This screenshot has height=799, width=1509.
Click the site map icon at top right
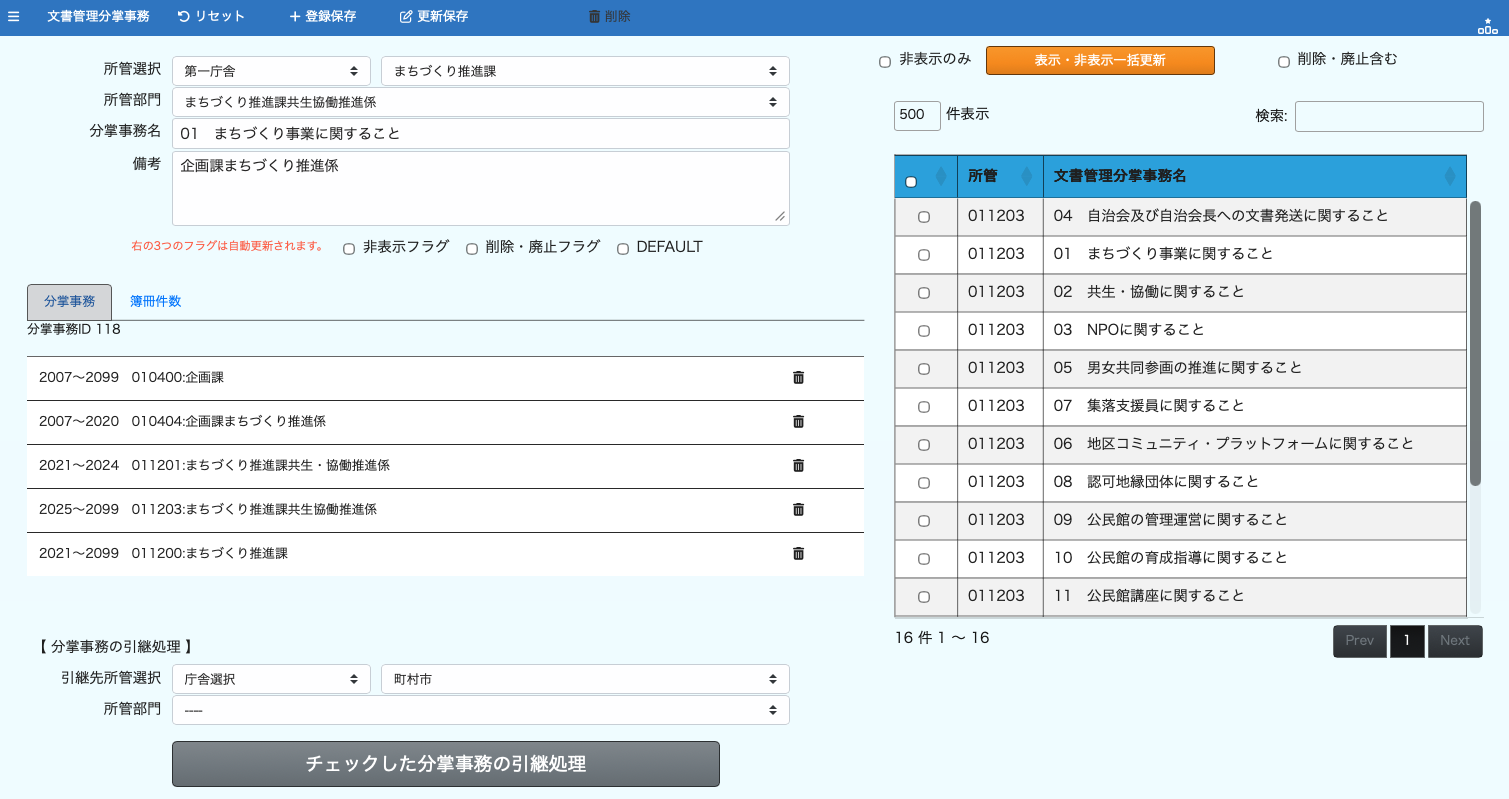(x=1487, y=26)
